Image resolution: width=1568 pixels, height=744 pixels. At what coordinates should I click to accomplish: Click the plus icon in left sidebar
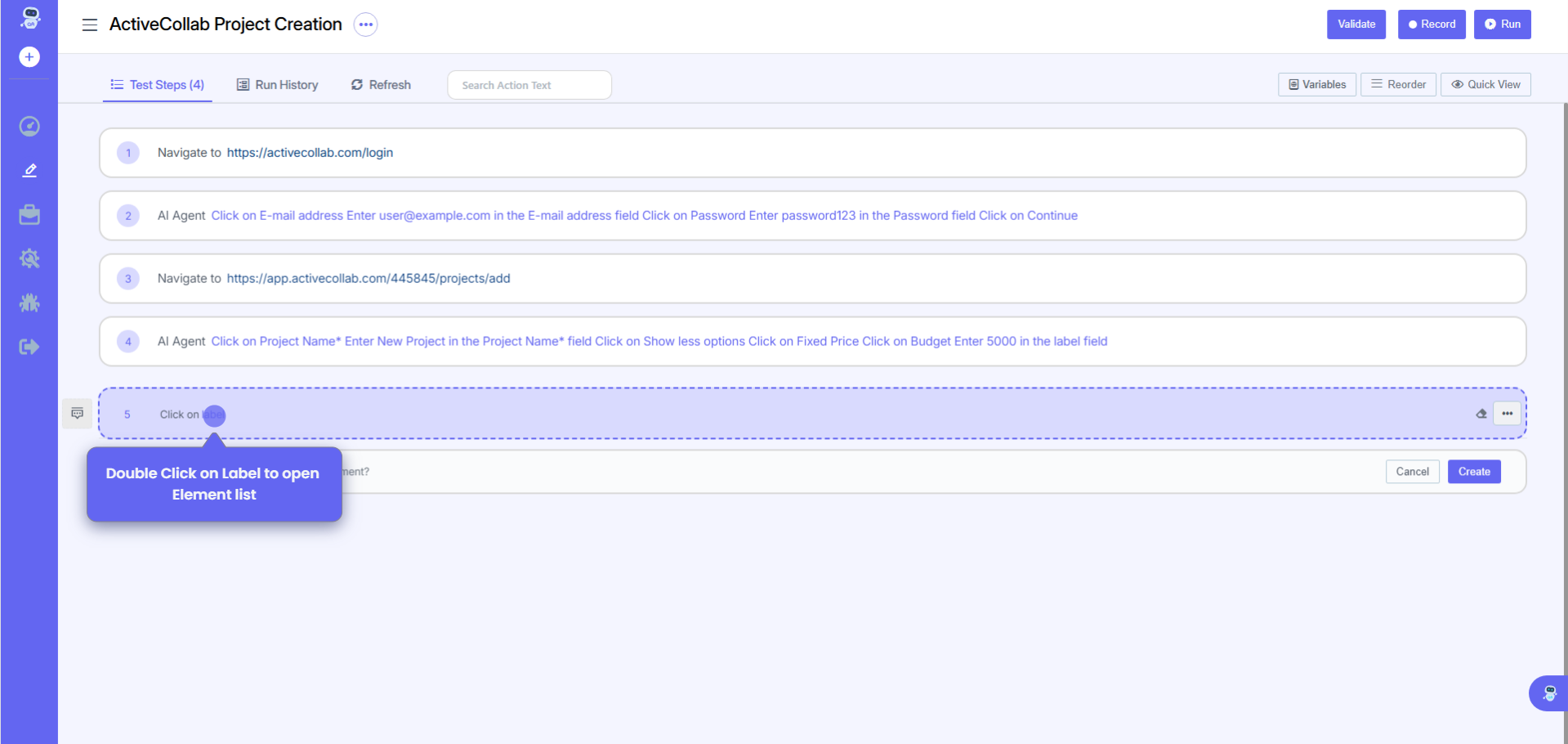pyautogui.click(x=29, y=57)
